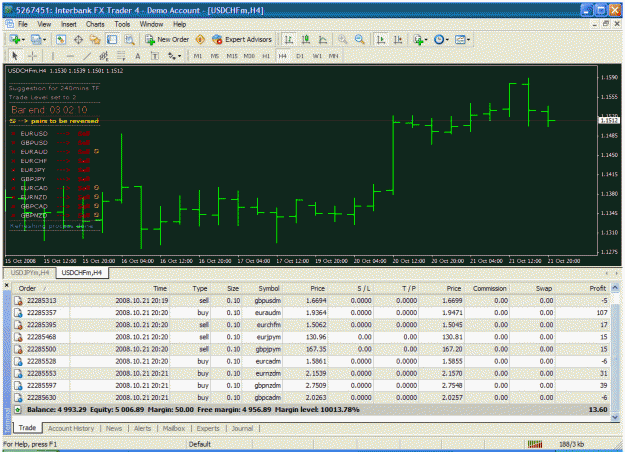
Task: Click the terminal panel vertical scrollbar
Action: click(615, 352)
